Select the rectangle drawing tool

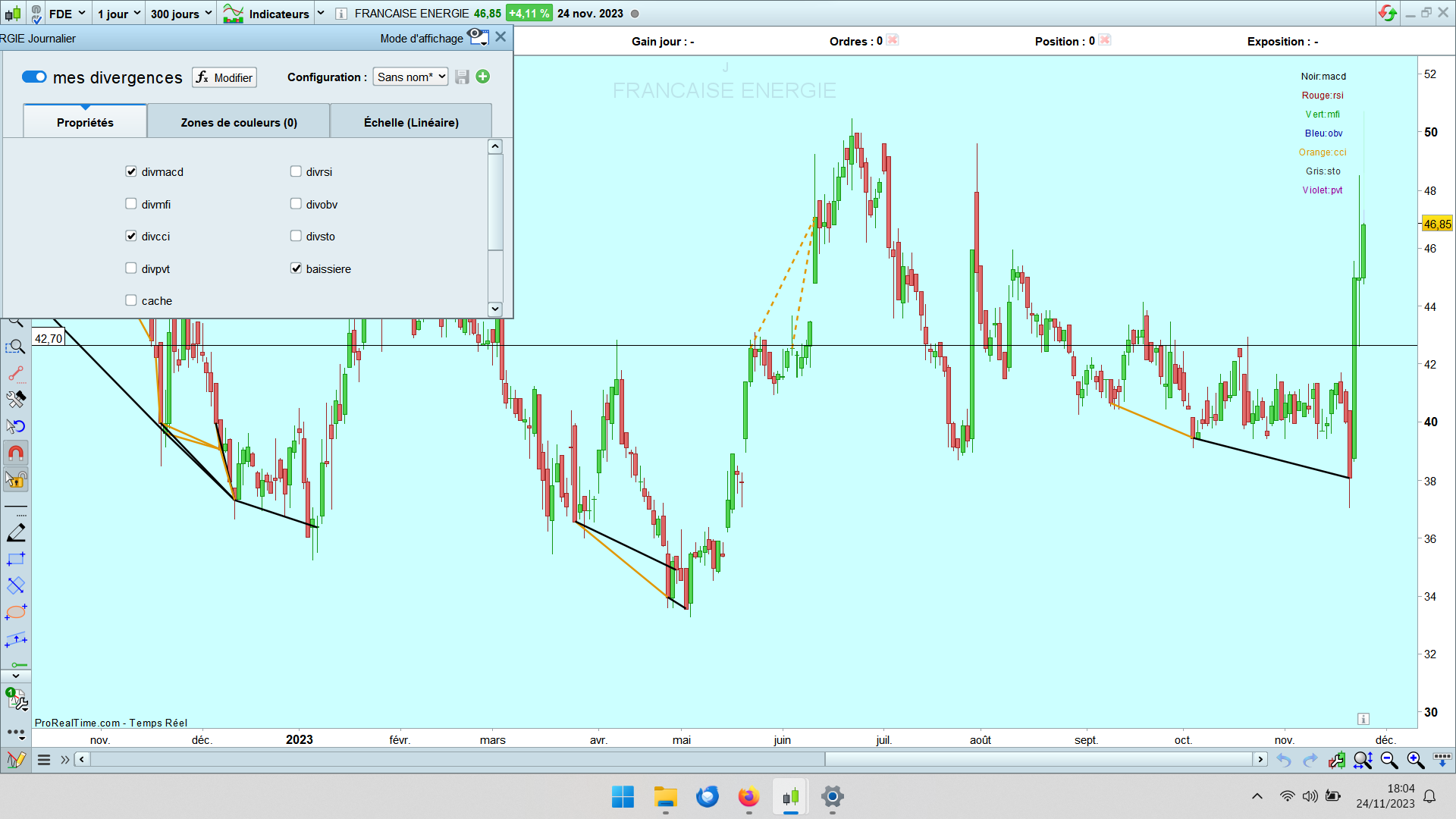tap(16, 560)
